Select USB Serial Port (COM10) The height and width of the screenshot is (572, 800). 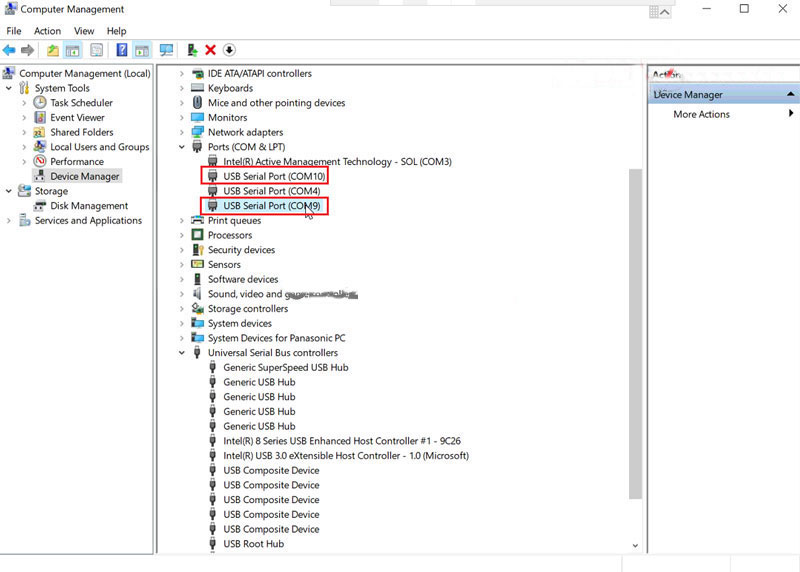coord(274,176)
